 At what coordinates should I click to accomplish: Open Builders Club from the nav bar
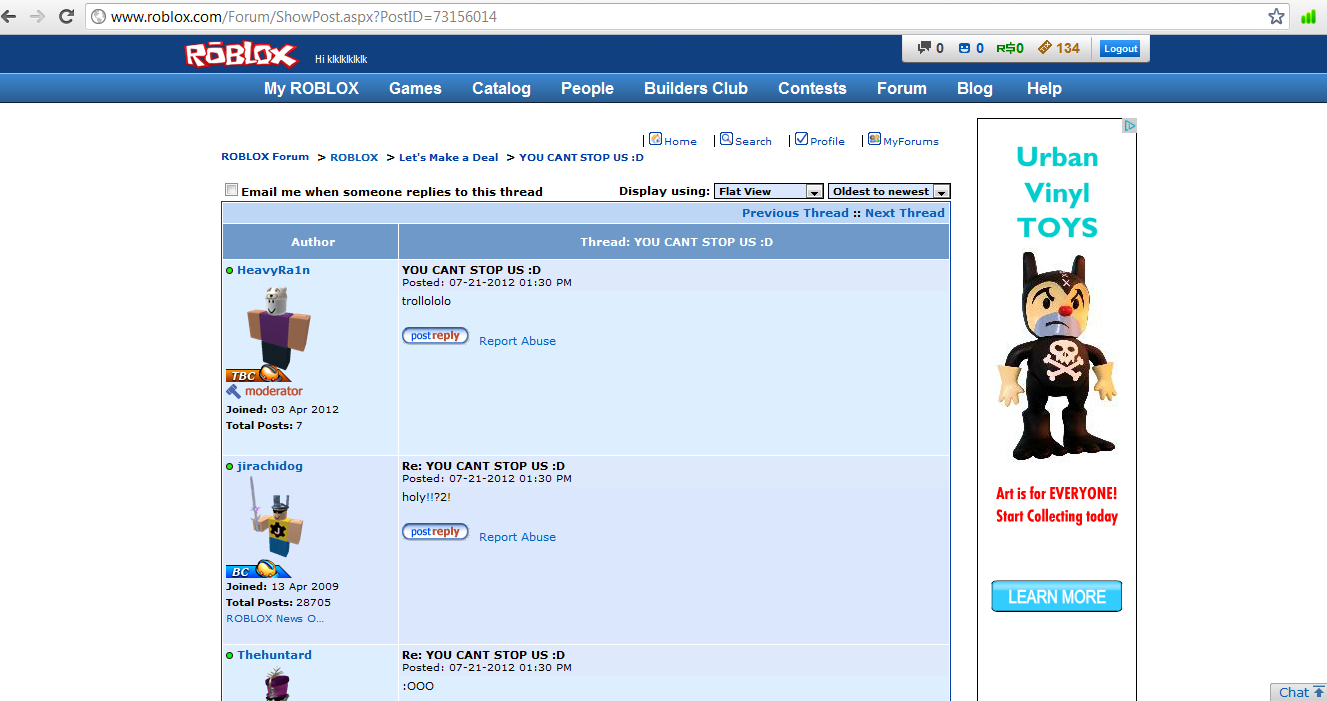696,88
